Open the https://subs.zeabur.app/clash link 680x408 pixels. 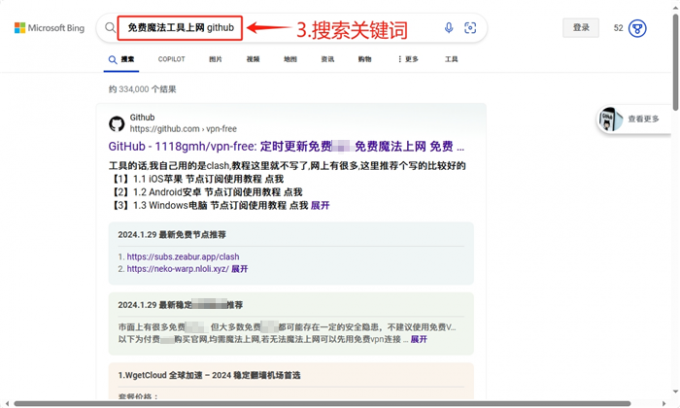tap(183, 257)
